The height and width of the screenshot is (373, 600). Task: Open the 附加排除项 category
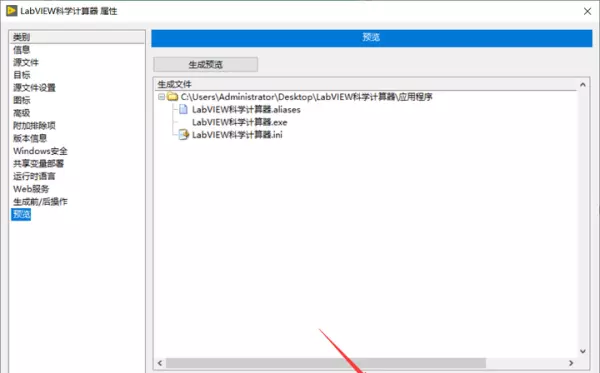pos(34,125)
